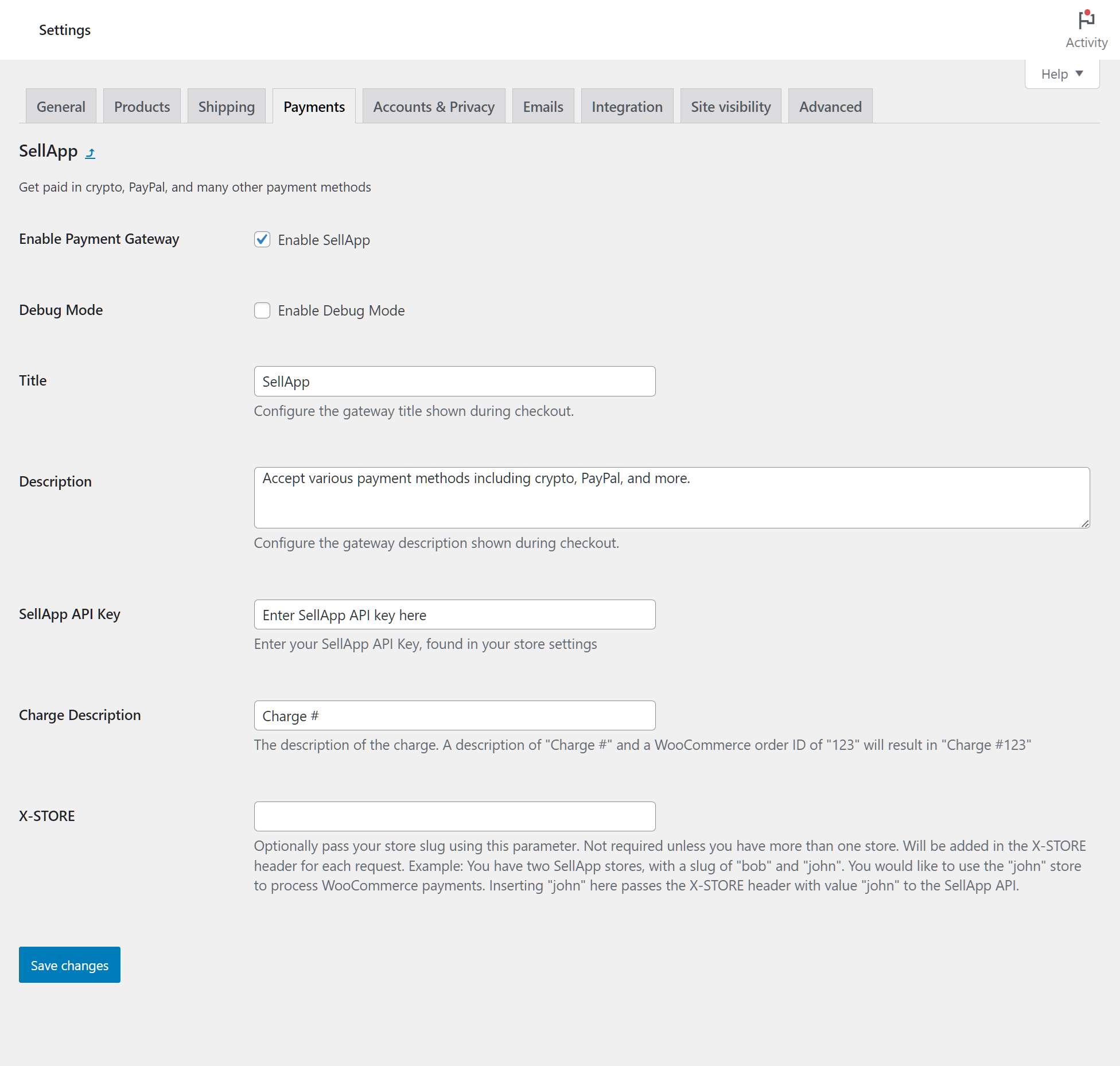The height and width of the screenshot is (1066, 1120).
Task: Click 'Configure the gateway title shown during checkout.' text
Action: (x=414, y=411)
